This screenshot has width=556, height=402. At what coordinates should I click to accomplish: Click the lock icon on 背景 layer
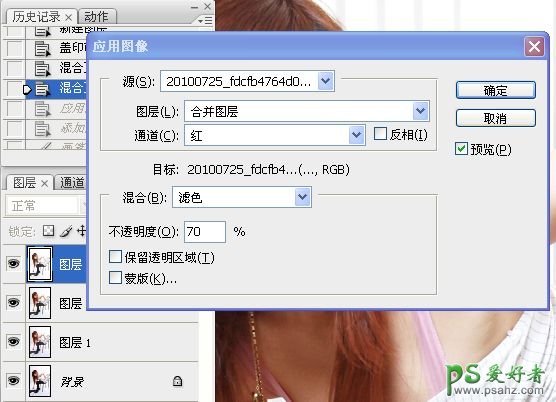(177, 381)
